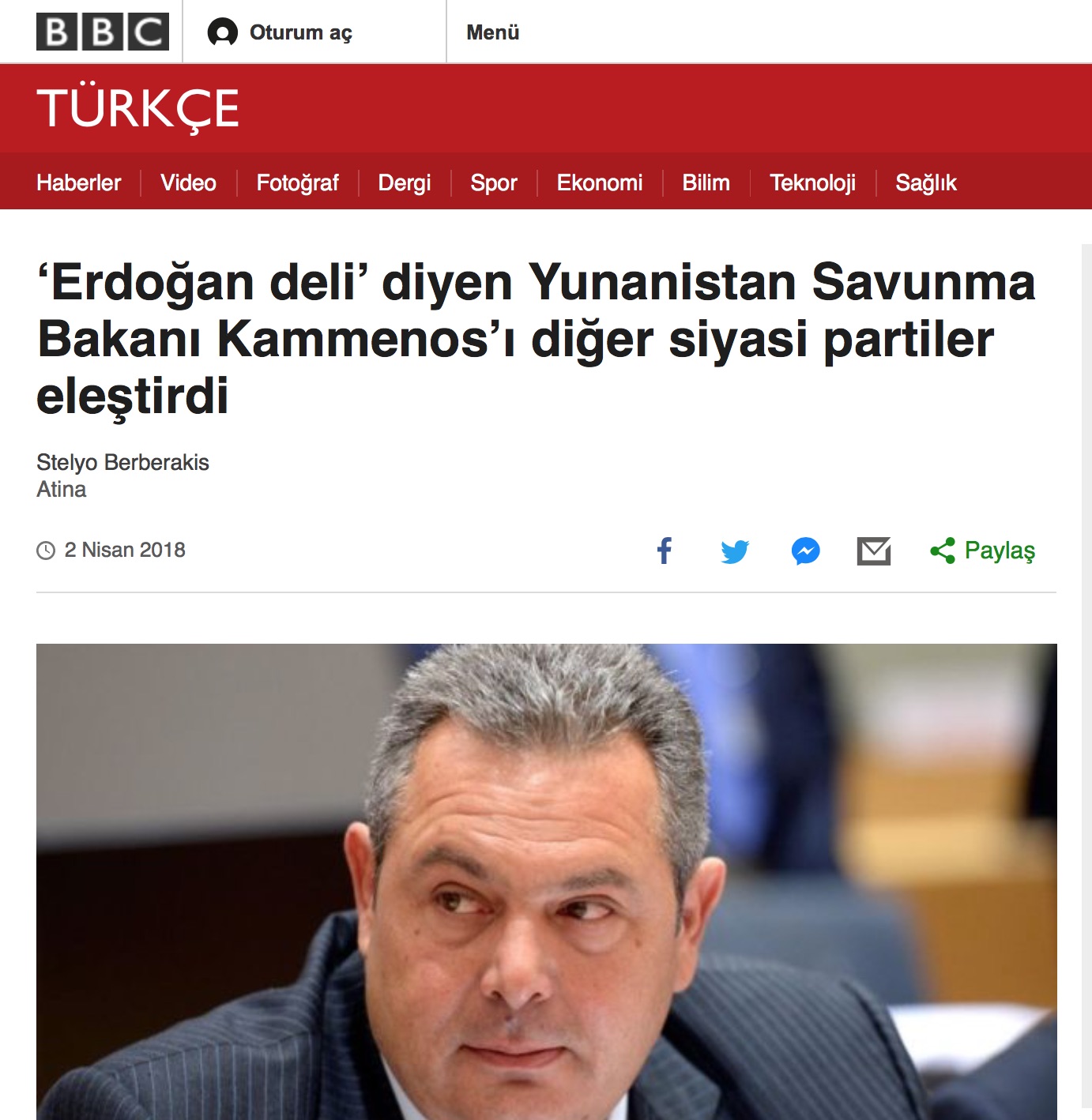Open the Teknoloji section

pos(812,182)
